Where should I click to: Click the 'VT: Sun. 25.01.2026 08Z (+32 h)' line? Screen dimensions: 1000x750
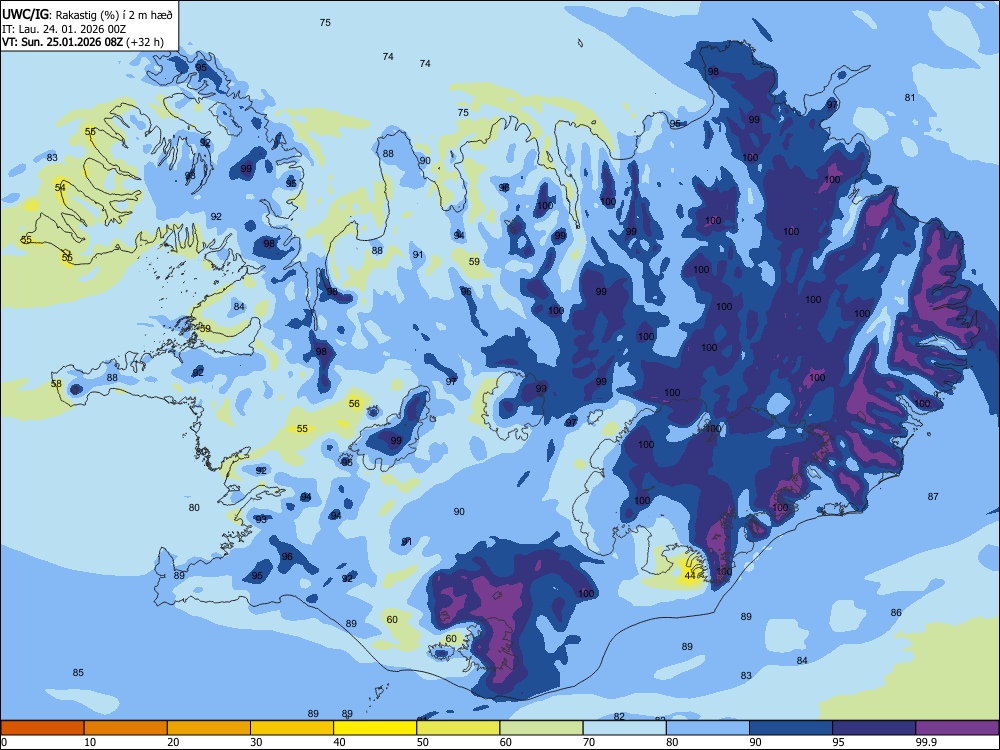pyautogui.click(x=82, y=42)
